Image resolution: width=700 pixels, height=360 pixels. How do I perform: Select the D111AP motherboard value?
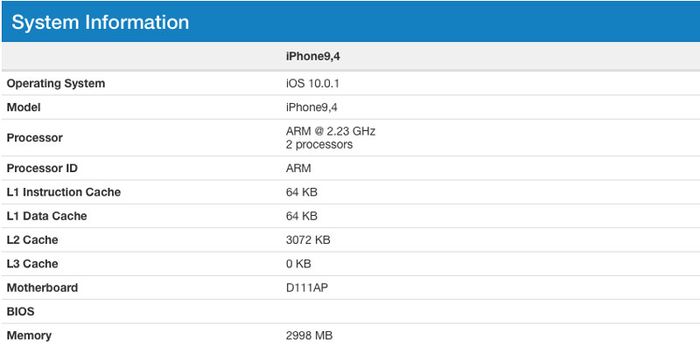coord(307,288)
